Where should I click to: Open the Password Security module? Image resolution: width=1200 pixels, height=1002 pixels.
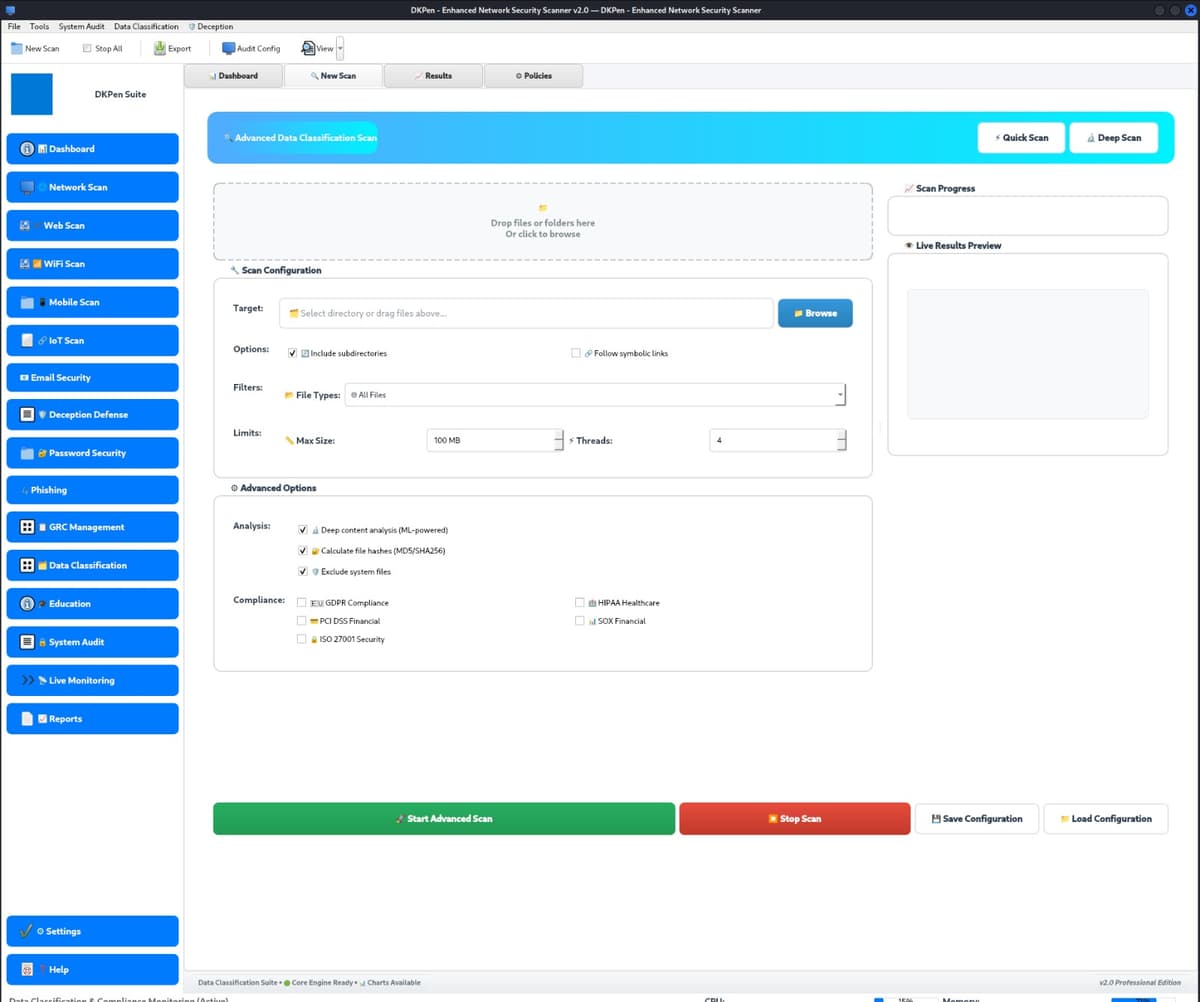(92, 452)
